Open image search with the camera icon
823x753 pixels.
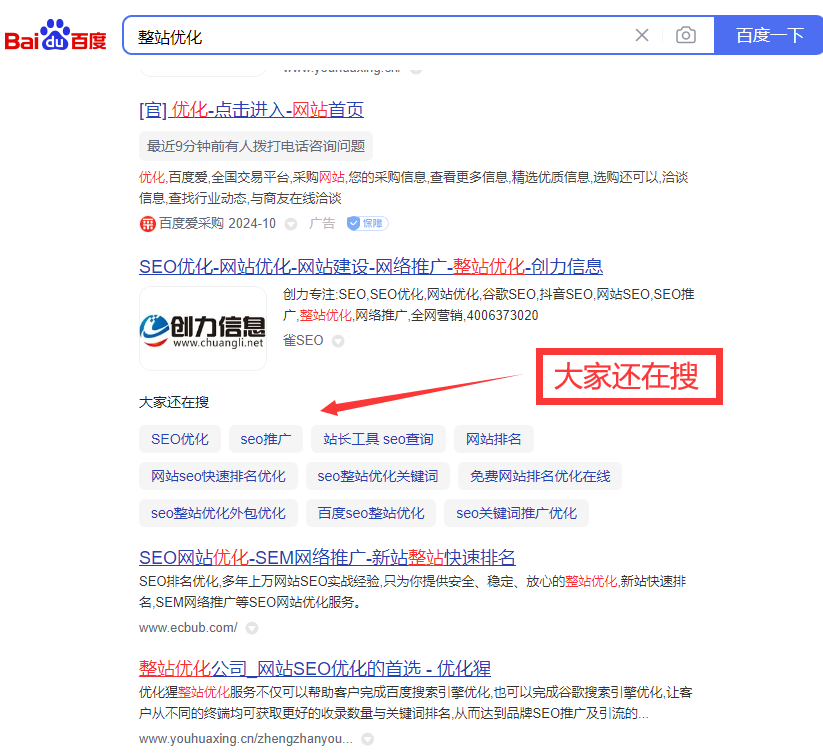(x=685, y=35)
